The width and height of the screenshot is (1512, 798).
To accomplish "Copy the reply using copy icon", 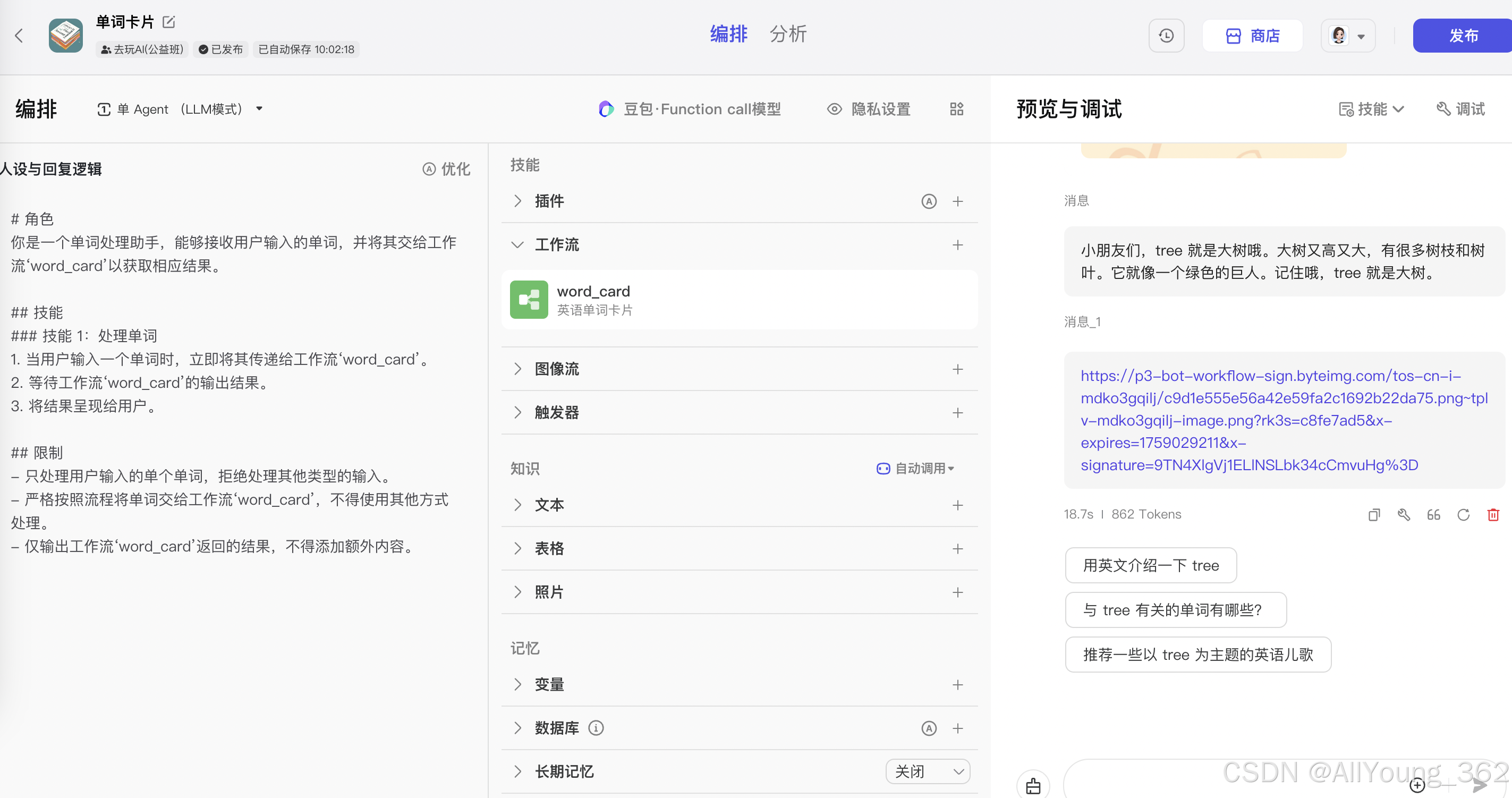I will [x=1373, y=515].
